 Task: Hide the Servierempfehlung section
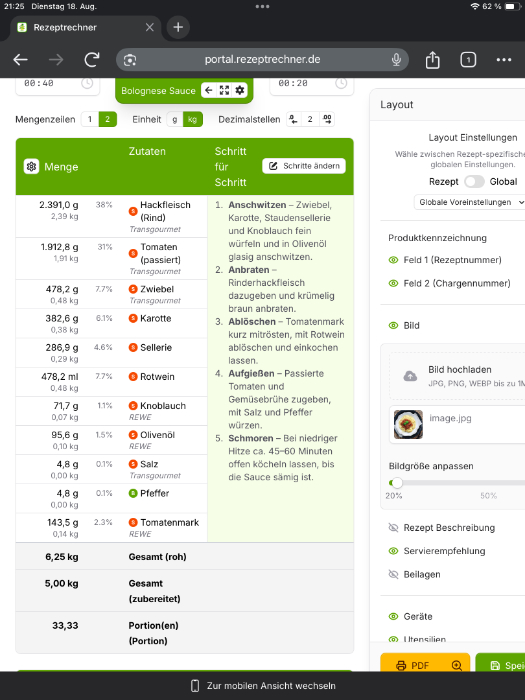point(393,551)
